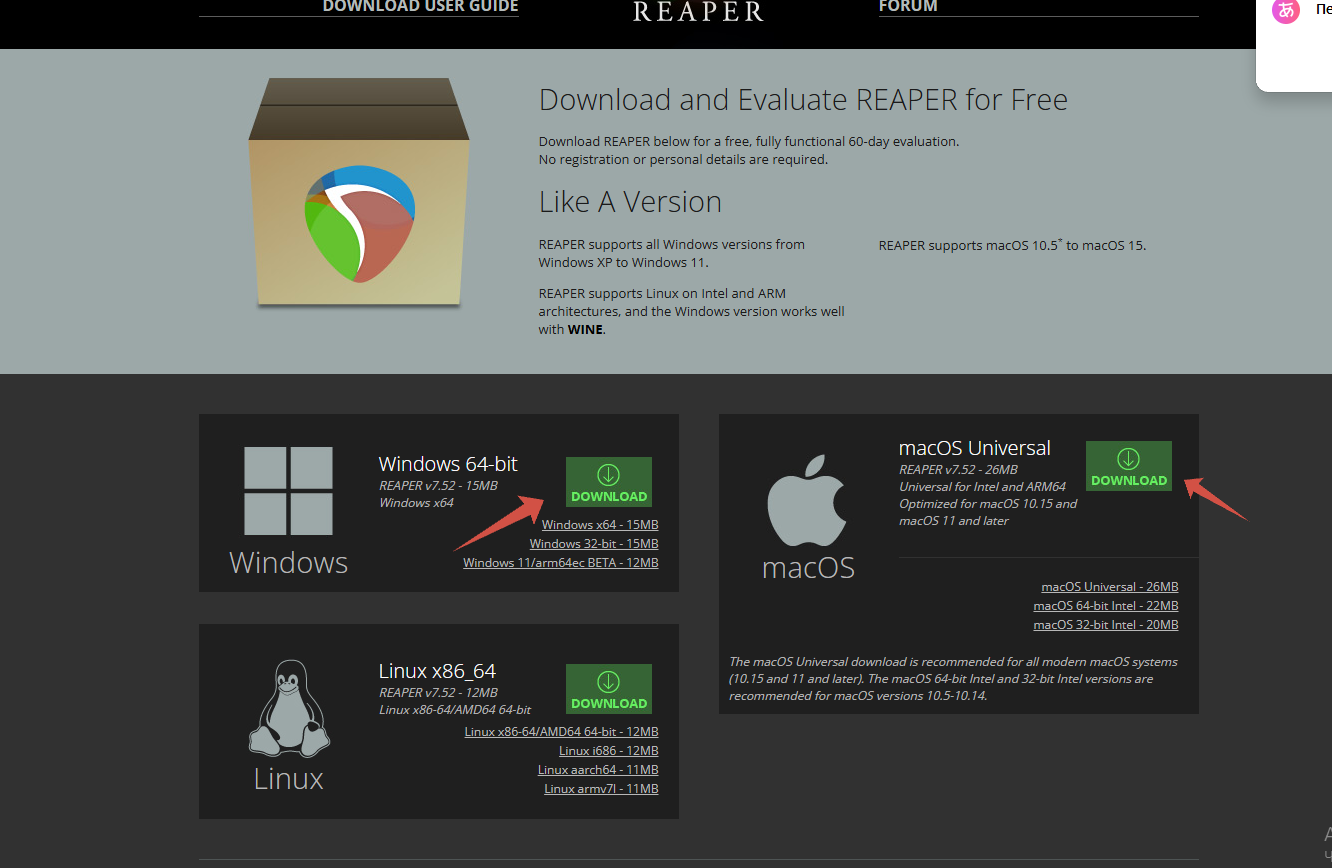
Task: Click the "REAPER v7.52 - 12MB" version text
Action: pyautogui.click(x=438, y=693)
